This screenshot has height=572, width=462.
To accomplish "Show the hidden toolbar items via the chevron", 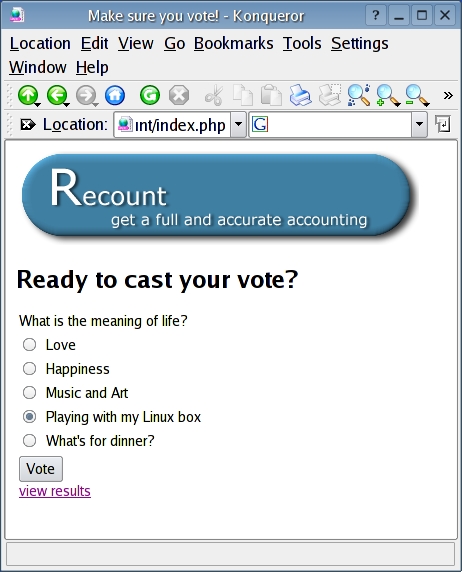I will point(448,95).
